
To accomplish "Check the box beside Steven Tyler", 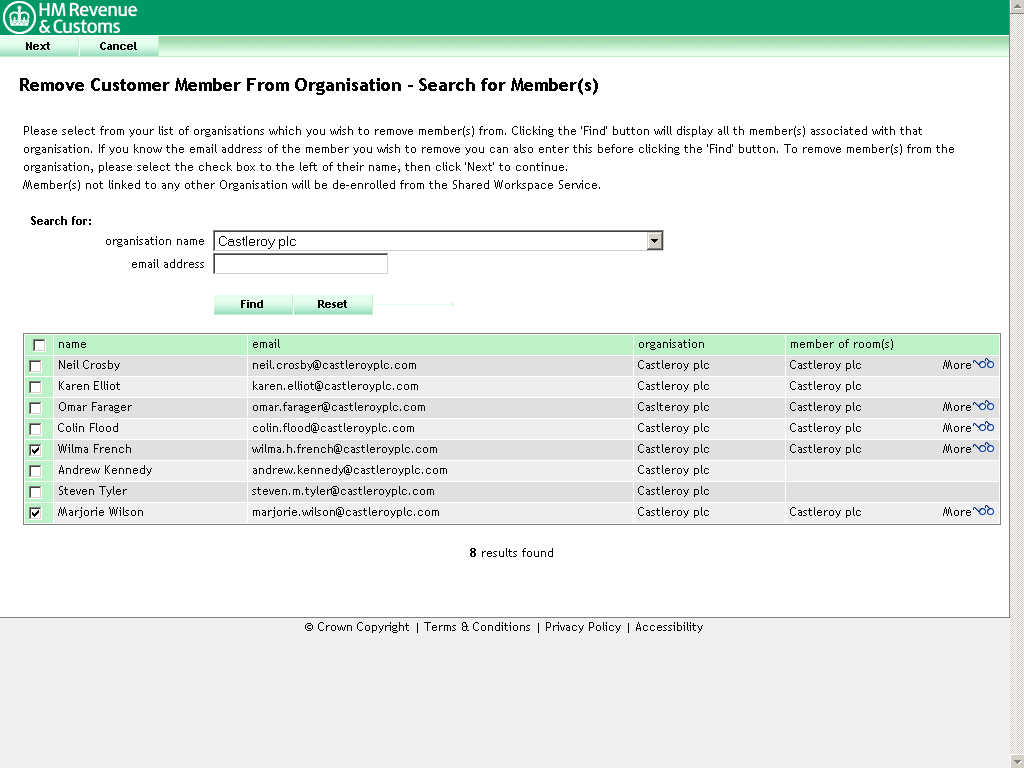I will (x=36, y=490).
